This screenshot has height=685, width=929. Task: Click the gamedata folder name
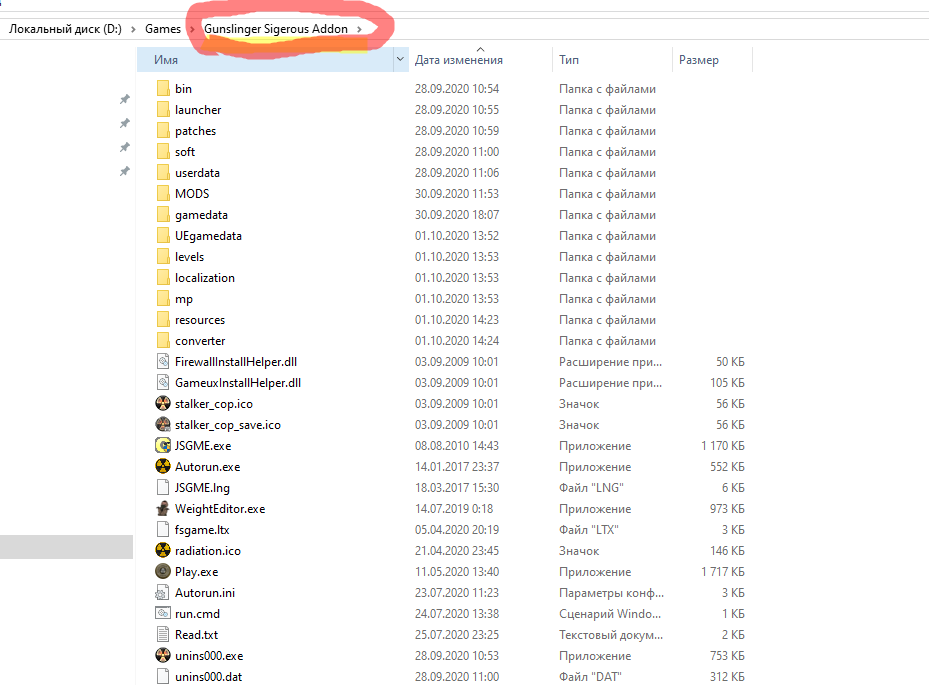click(201, 215)
